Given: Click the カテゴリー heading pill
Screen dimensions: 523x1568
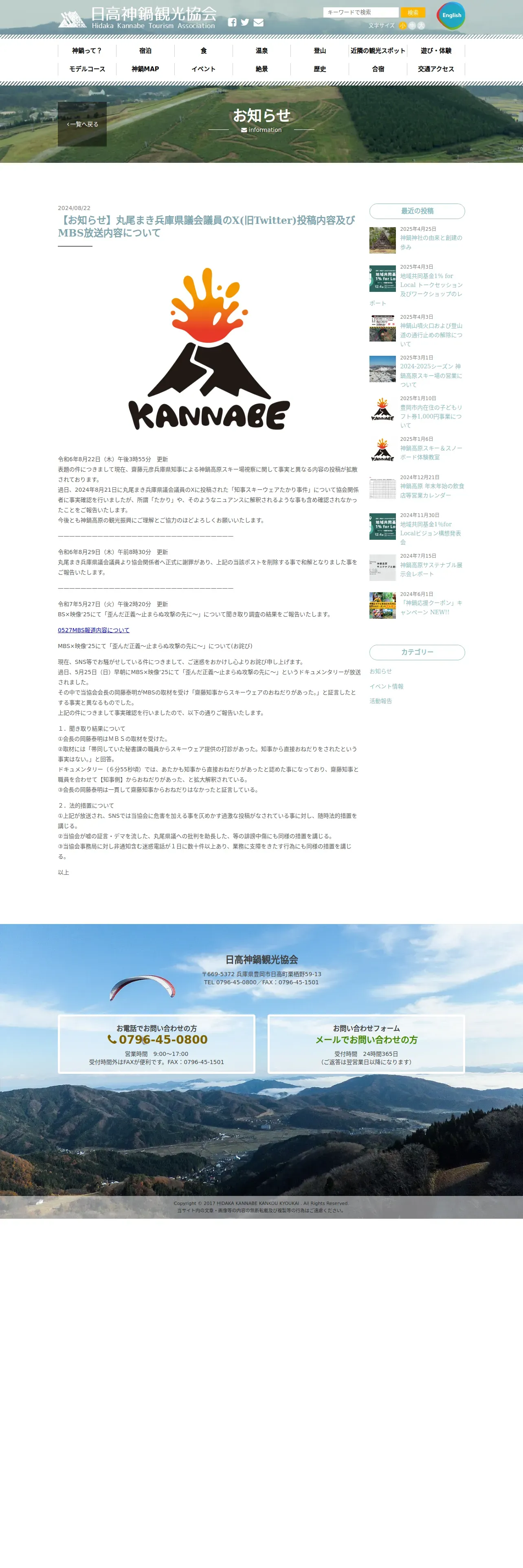Looking at the screenshot, I should (x=417, y=652).
